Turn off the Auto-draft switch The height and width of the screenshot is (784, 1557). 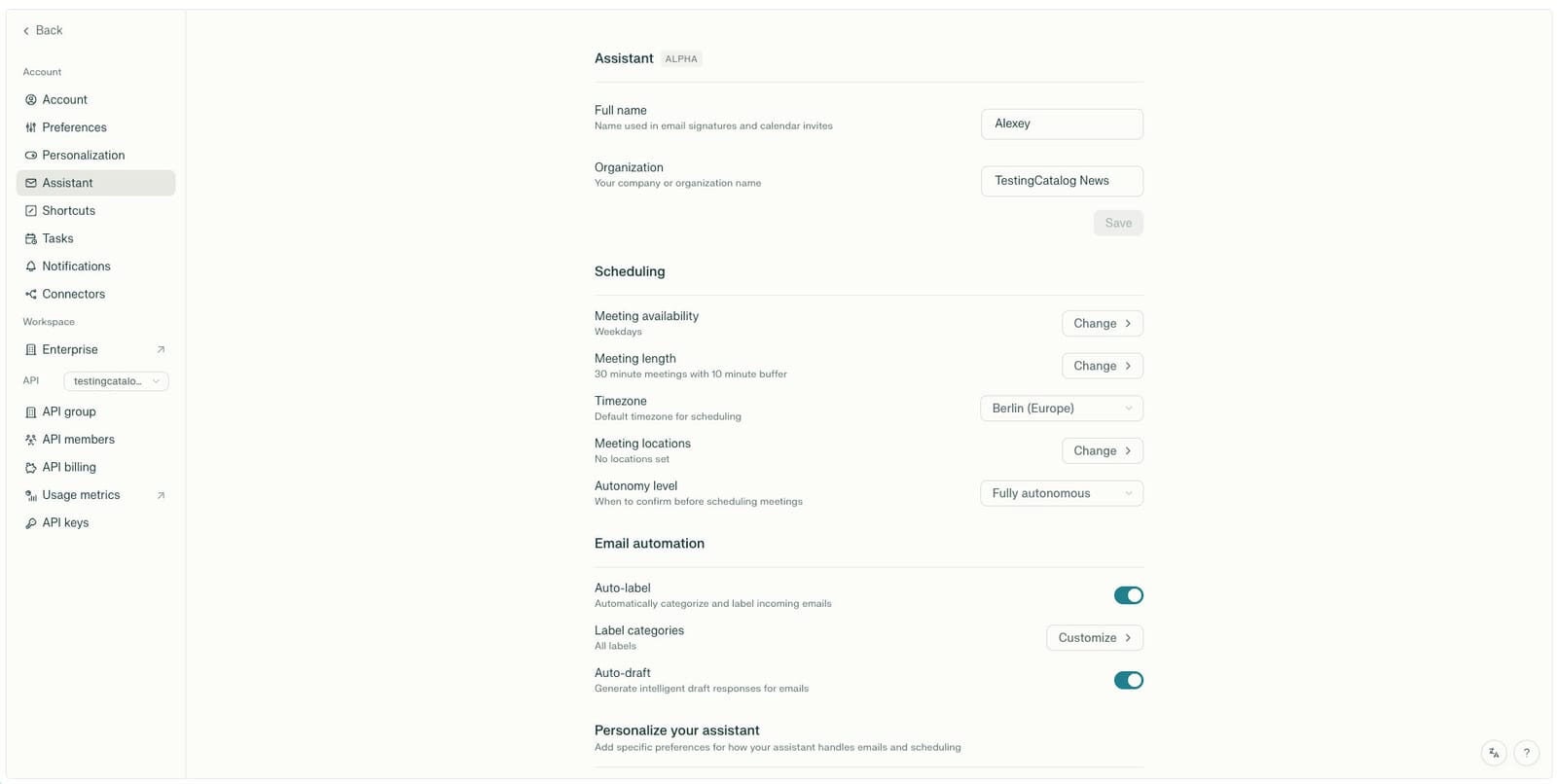click(1128, 680)
